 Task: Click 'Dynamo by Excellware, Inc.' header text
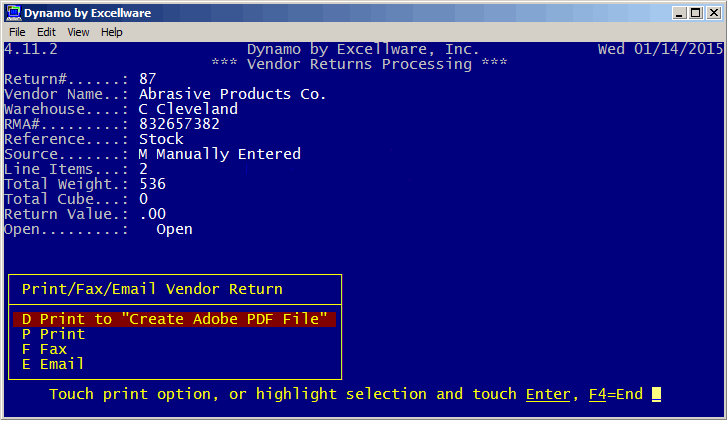(363, 49)
